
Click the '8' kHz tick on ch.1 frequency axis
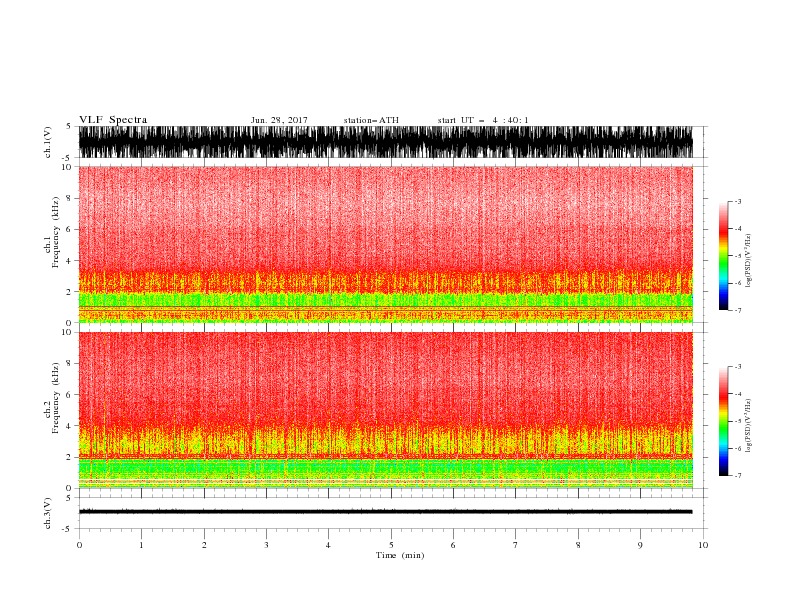(69, 198)
